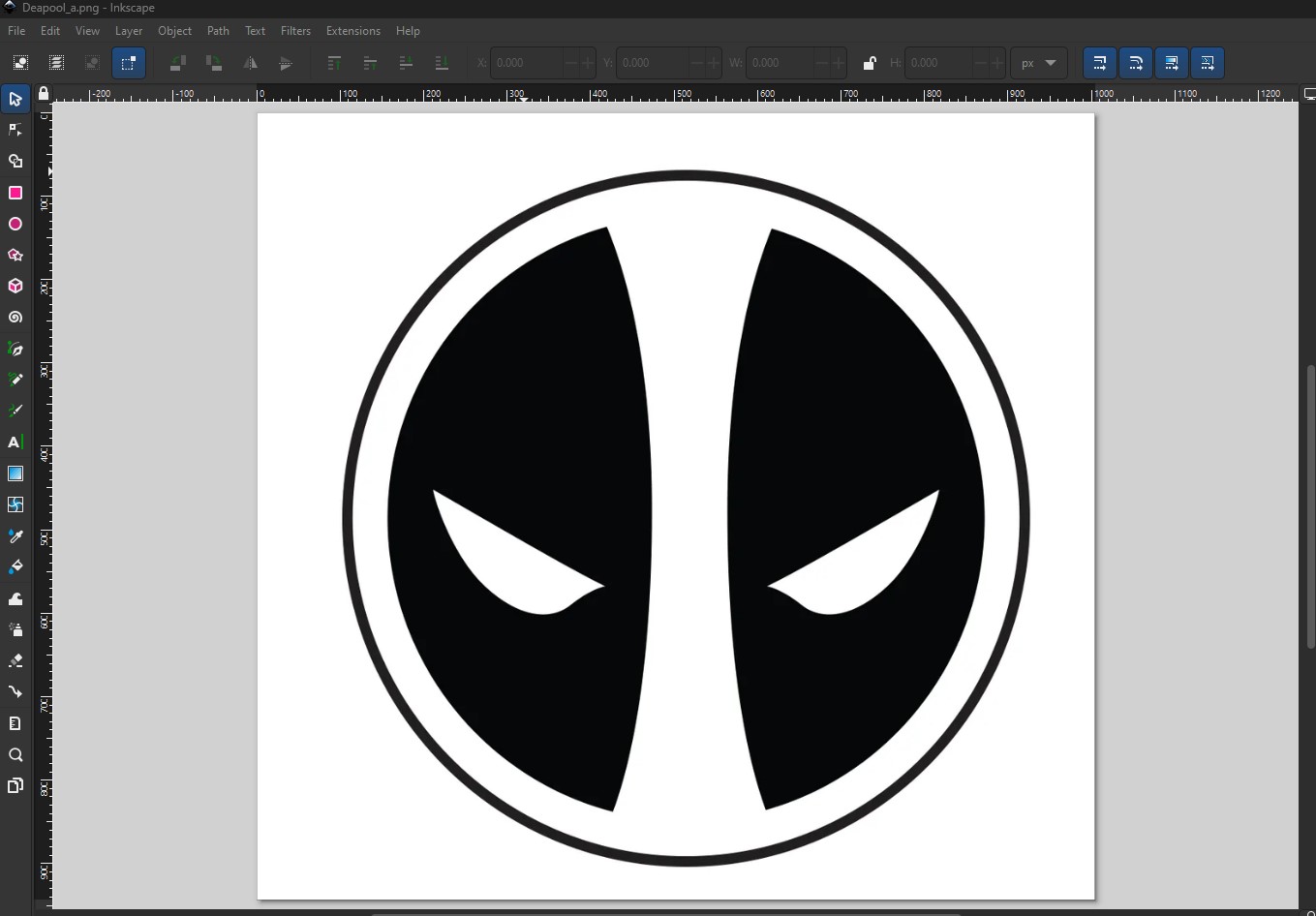Select the Text tool

pos(15,442)
